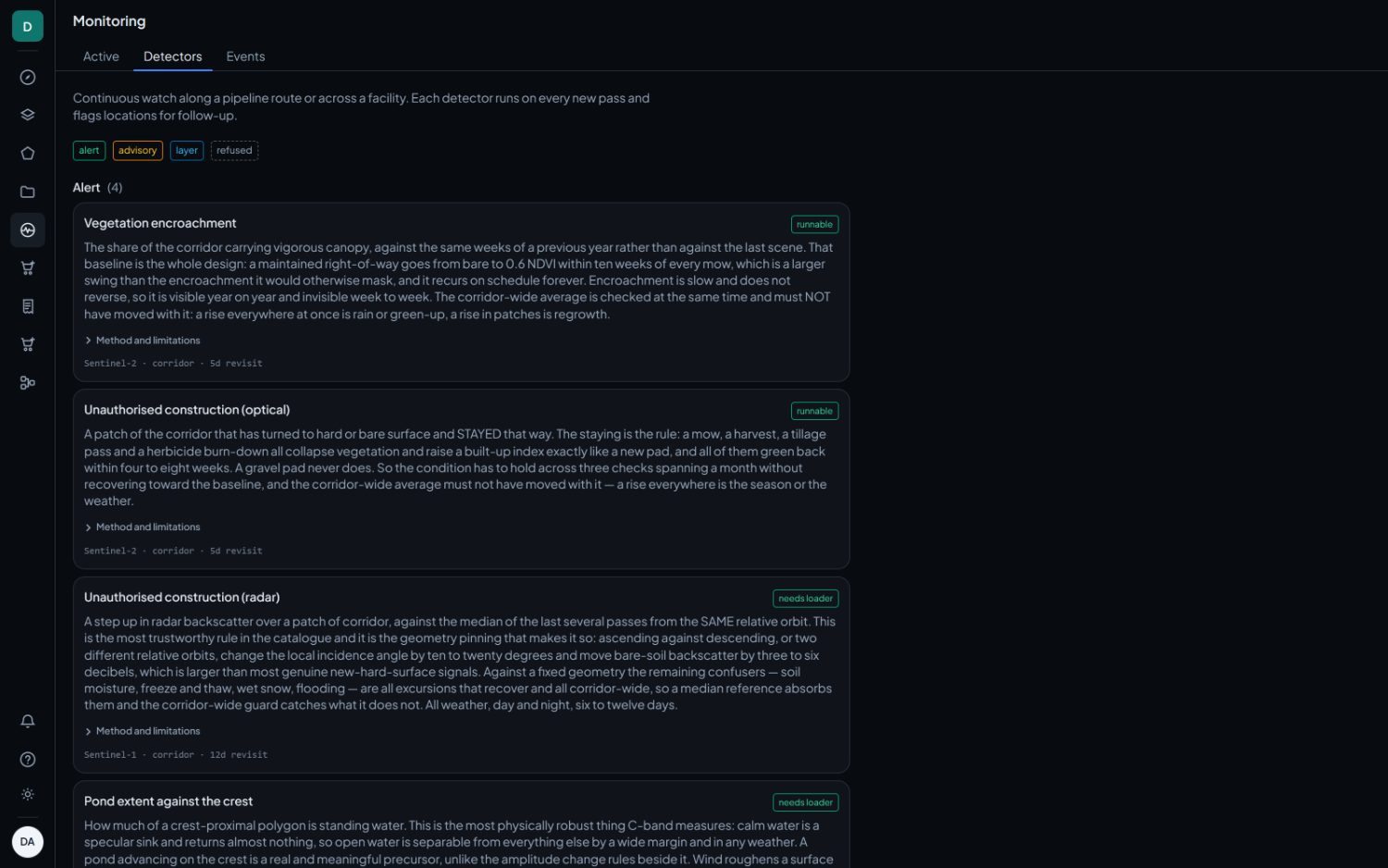Click the Vegetation encroachment card title

tap(160, 223)
